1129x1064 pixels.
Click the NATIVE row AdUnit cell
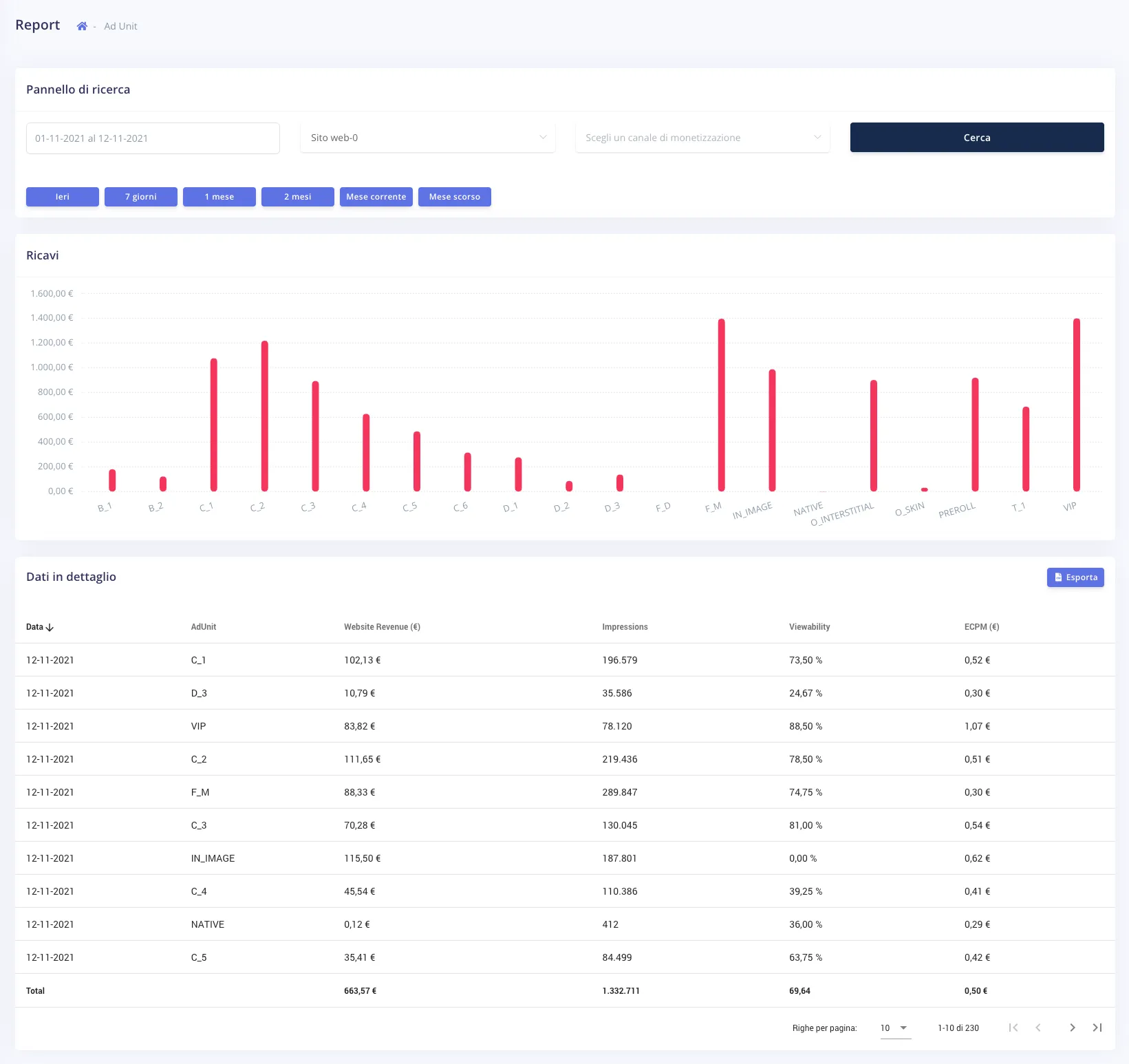click(x=208, y=924)
